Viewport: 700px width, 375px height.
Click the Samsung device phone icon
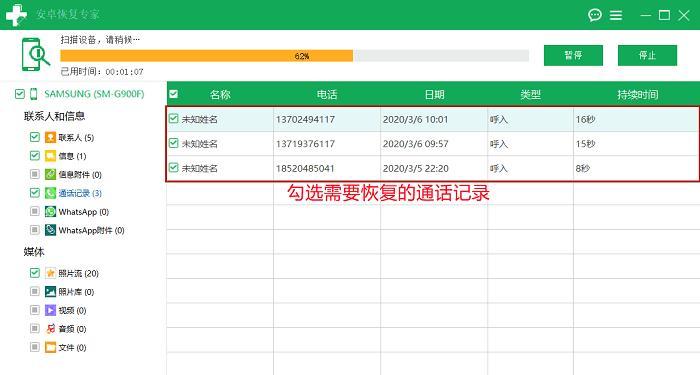pos(33,94)
